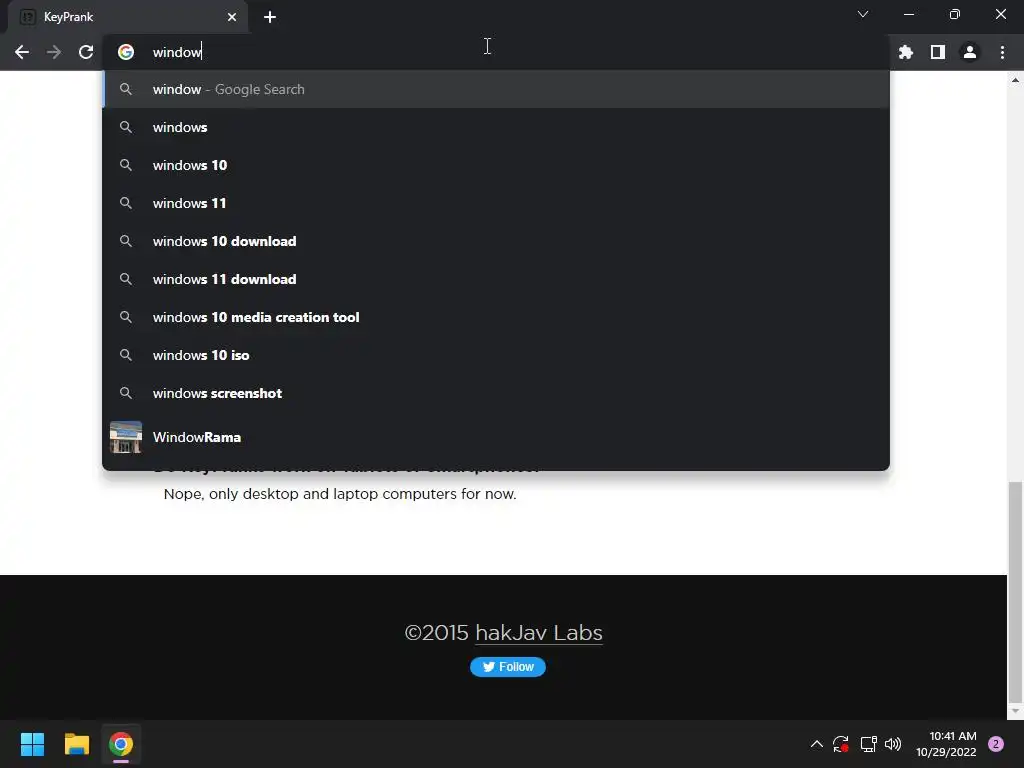1024x768 pixels.
Task: Open the volume speaker icon
Action: click(893, 744)
